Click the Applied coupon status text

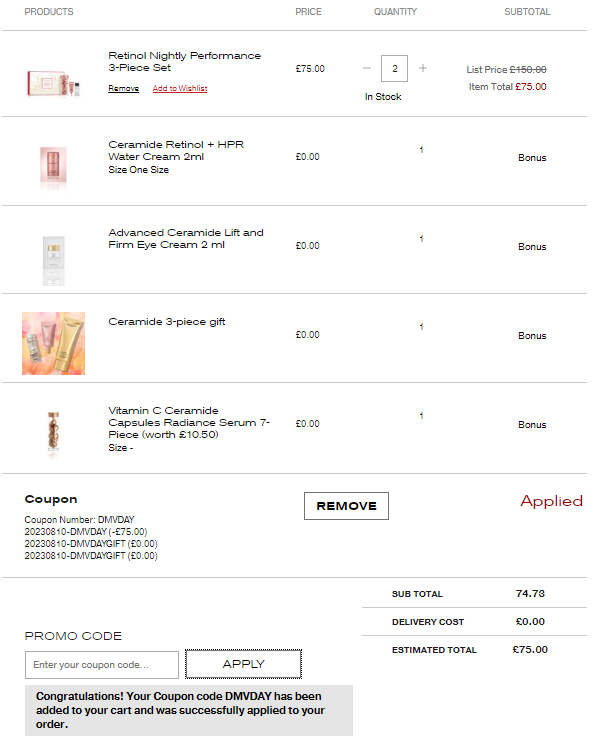(x=551, y=501)
